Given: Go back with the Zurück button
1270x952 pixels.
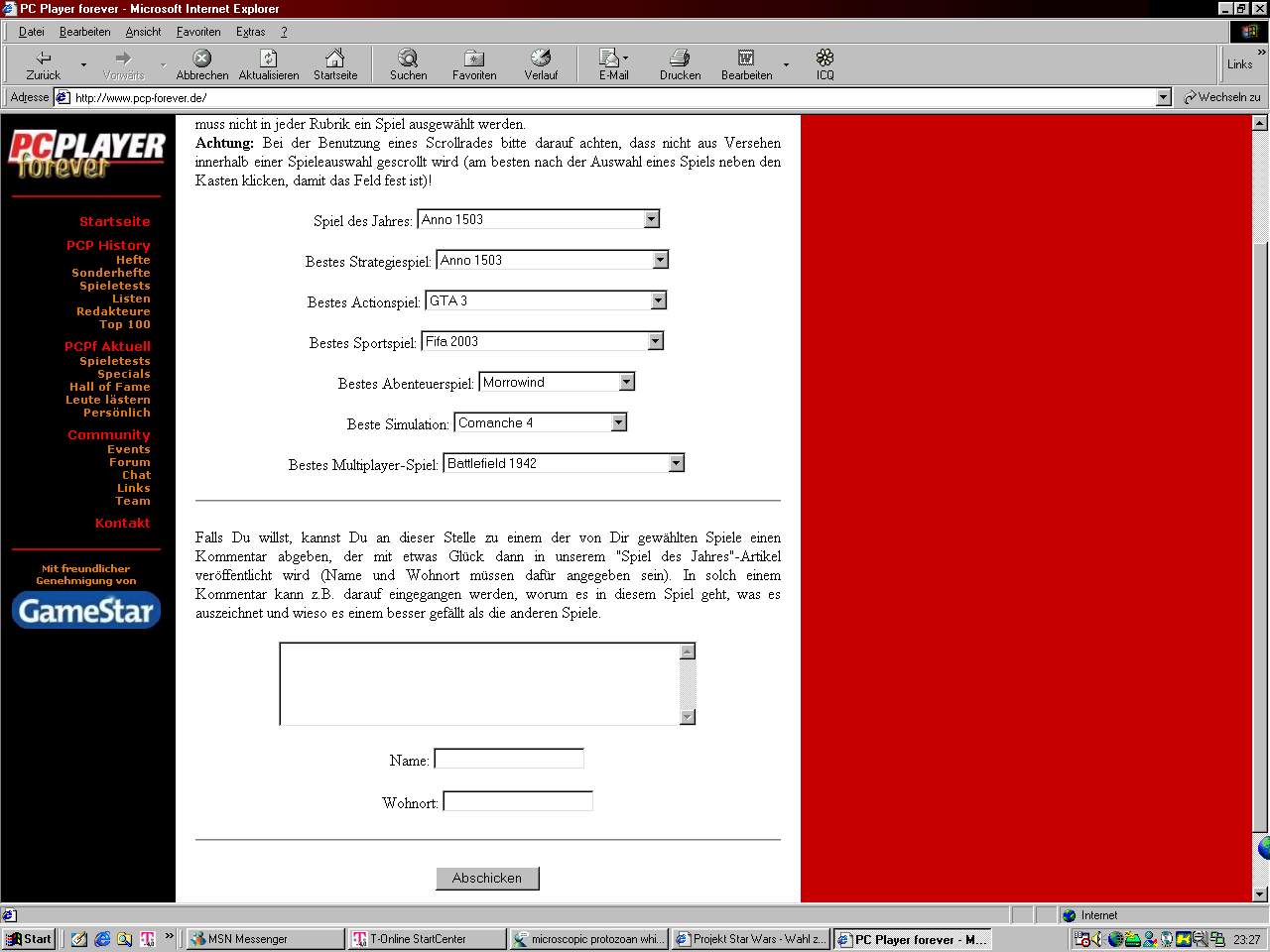Looking at the screenshot, I should (43, 65).
